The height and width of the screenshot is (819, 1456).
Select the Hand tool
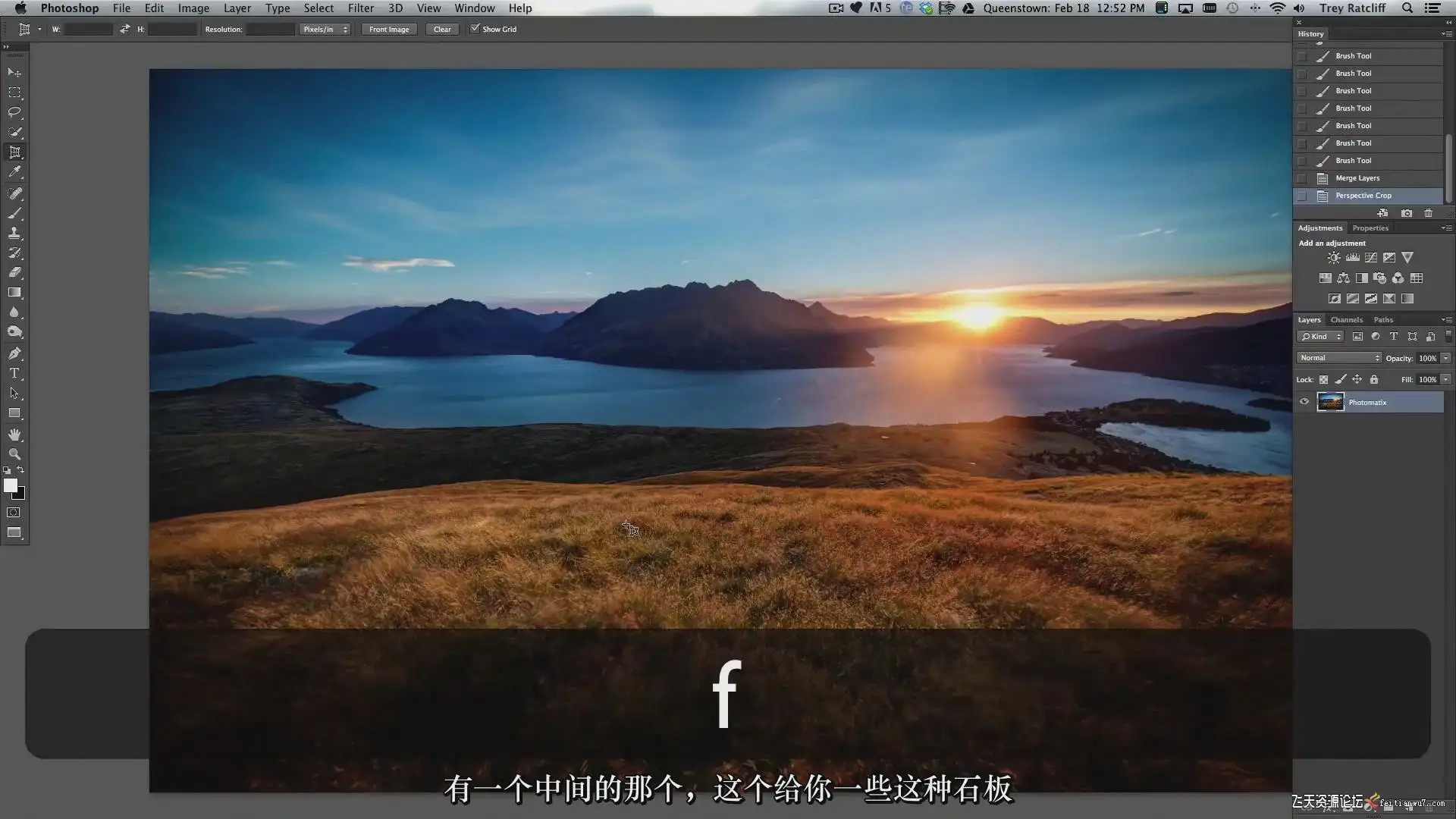pos(14,435)
